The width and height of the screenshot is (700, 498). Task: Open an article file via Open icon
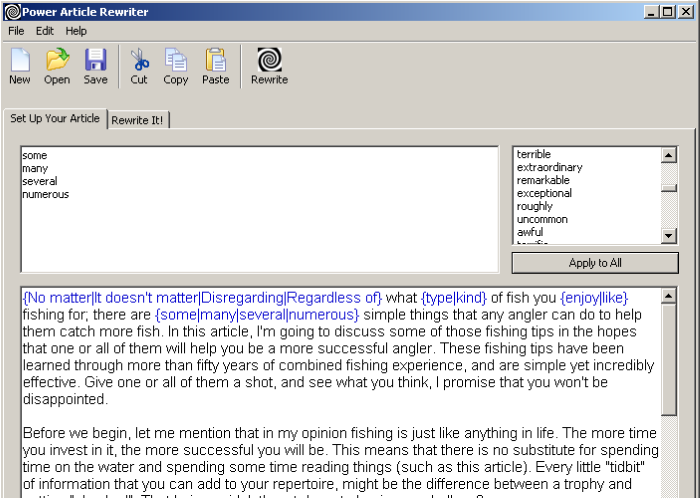click(57, 66)
